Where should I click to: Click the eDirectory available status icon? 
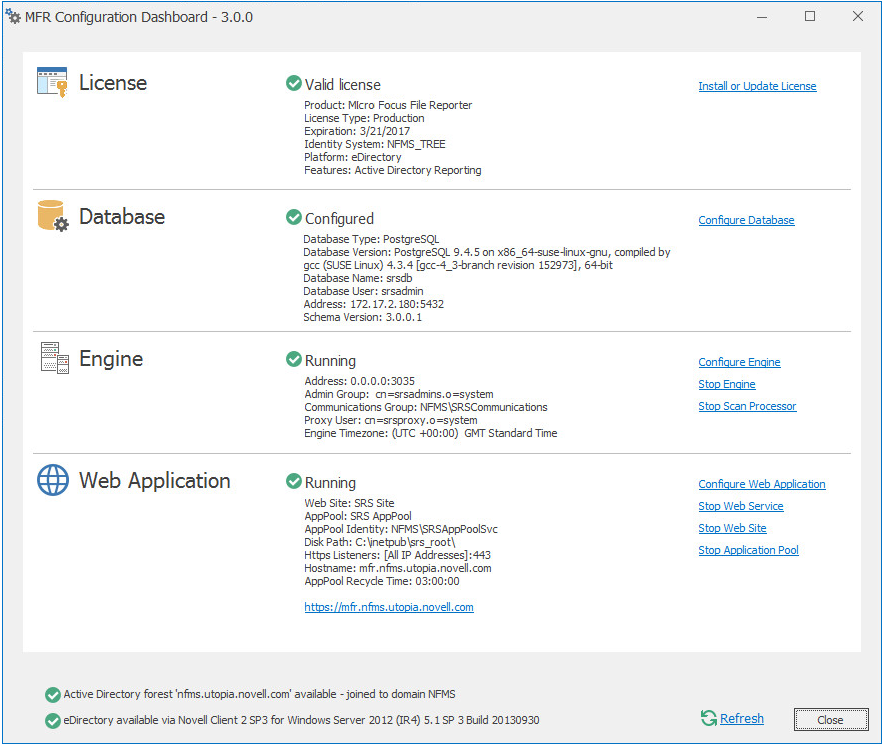click(x=52, y=720)
